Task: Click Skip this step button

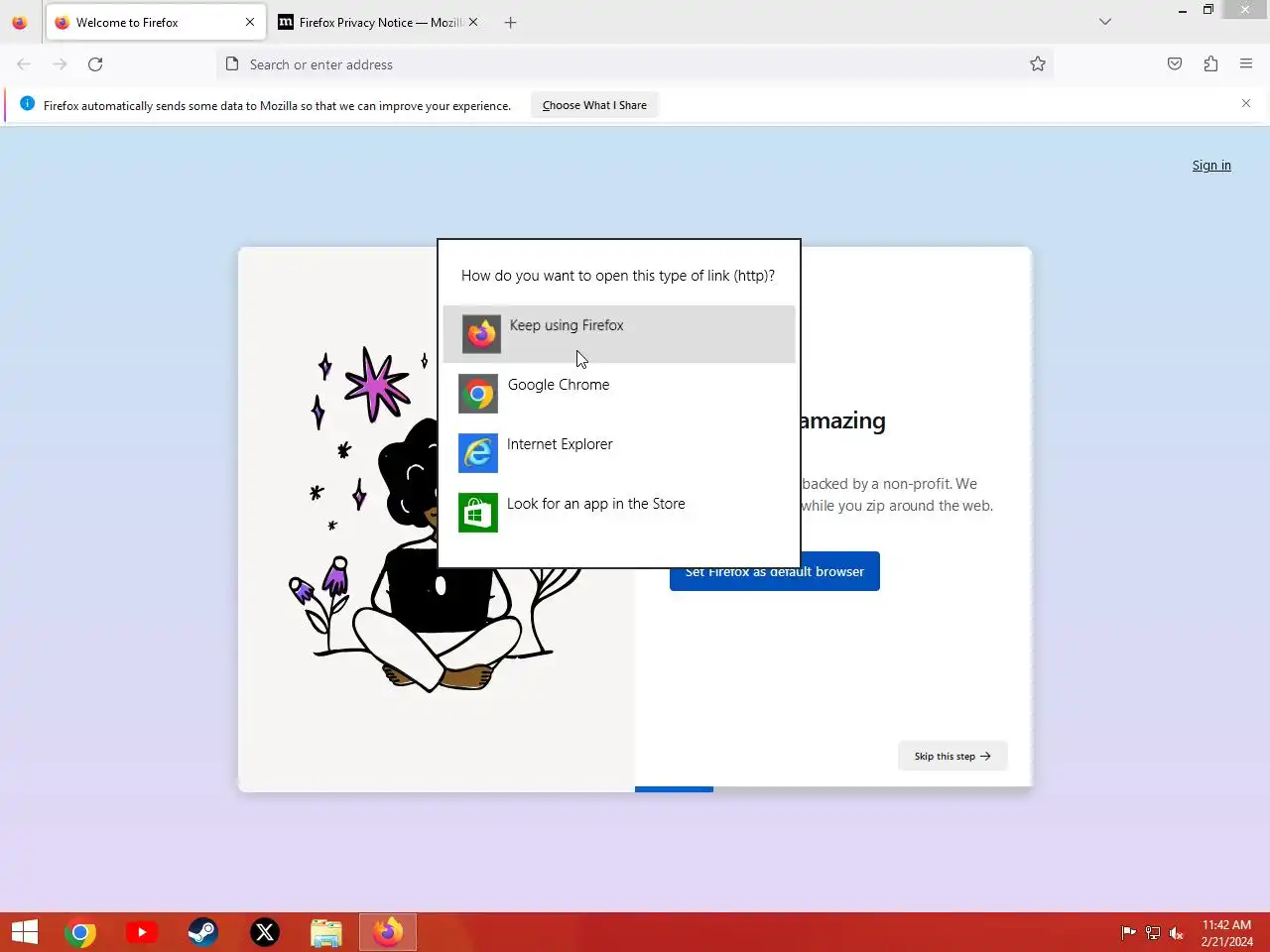Action: point(952,756)
